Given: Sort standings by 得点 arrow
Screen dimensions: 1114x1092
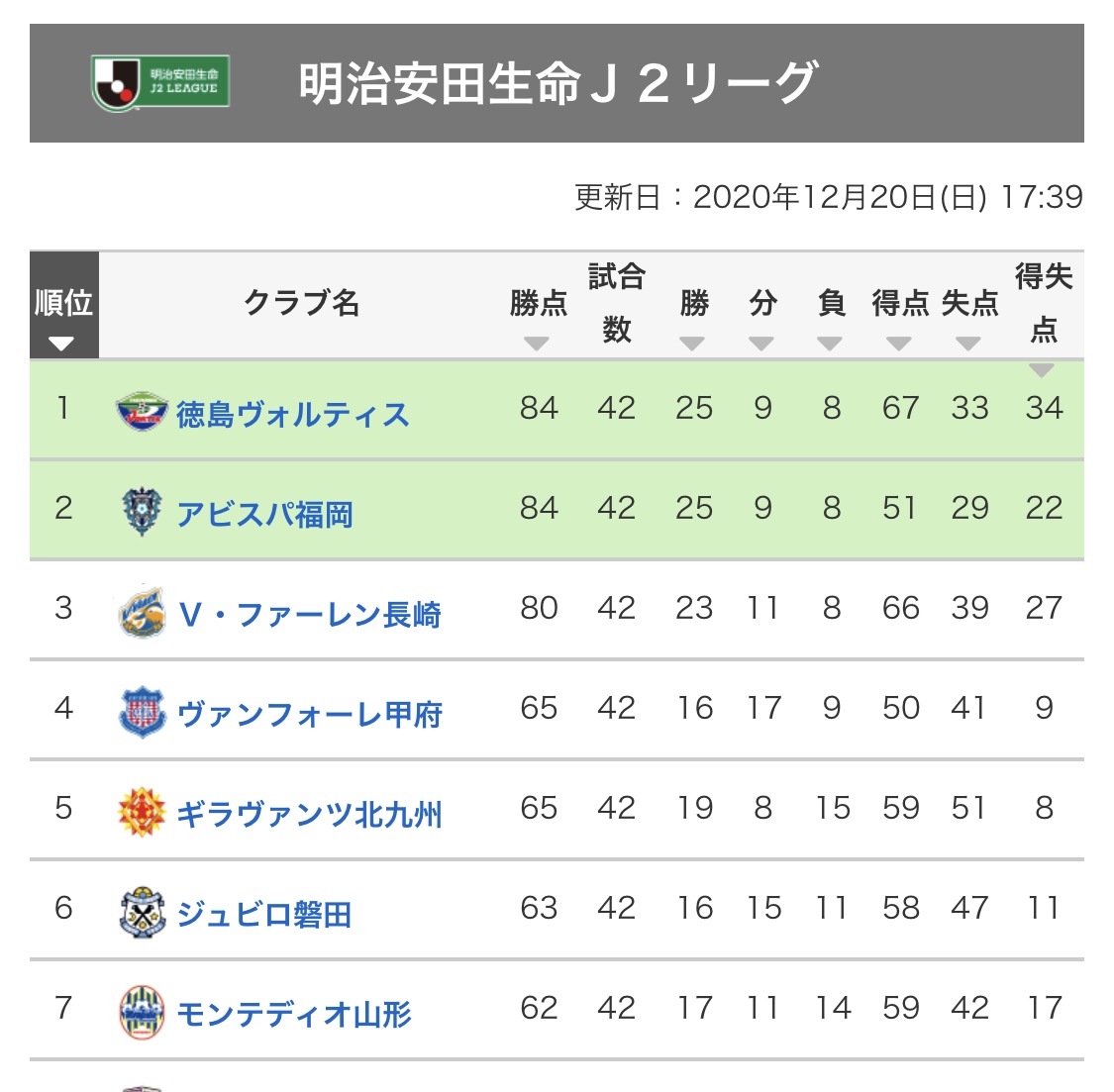Looking at the screenshot, I should (899, 344).
